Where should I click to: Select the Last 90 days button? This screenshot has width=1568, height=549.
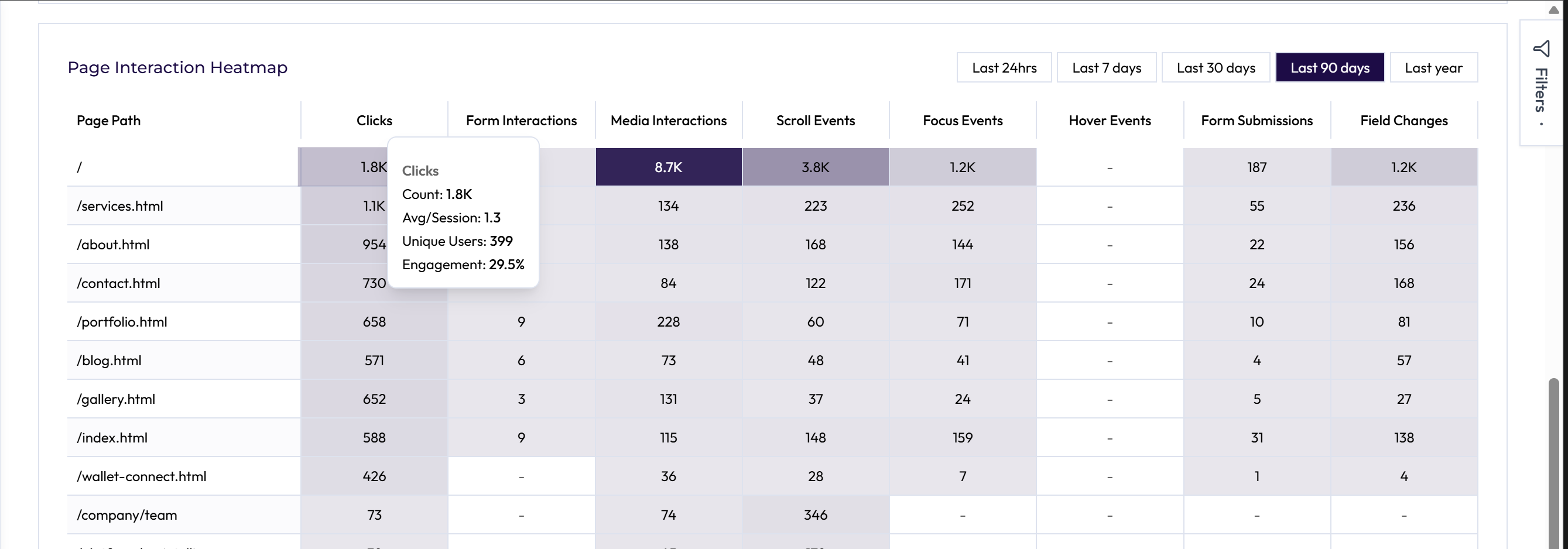1329,67
